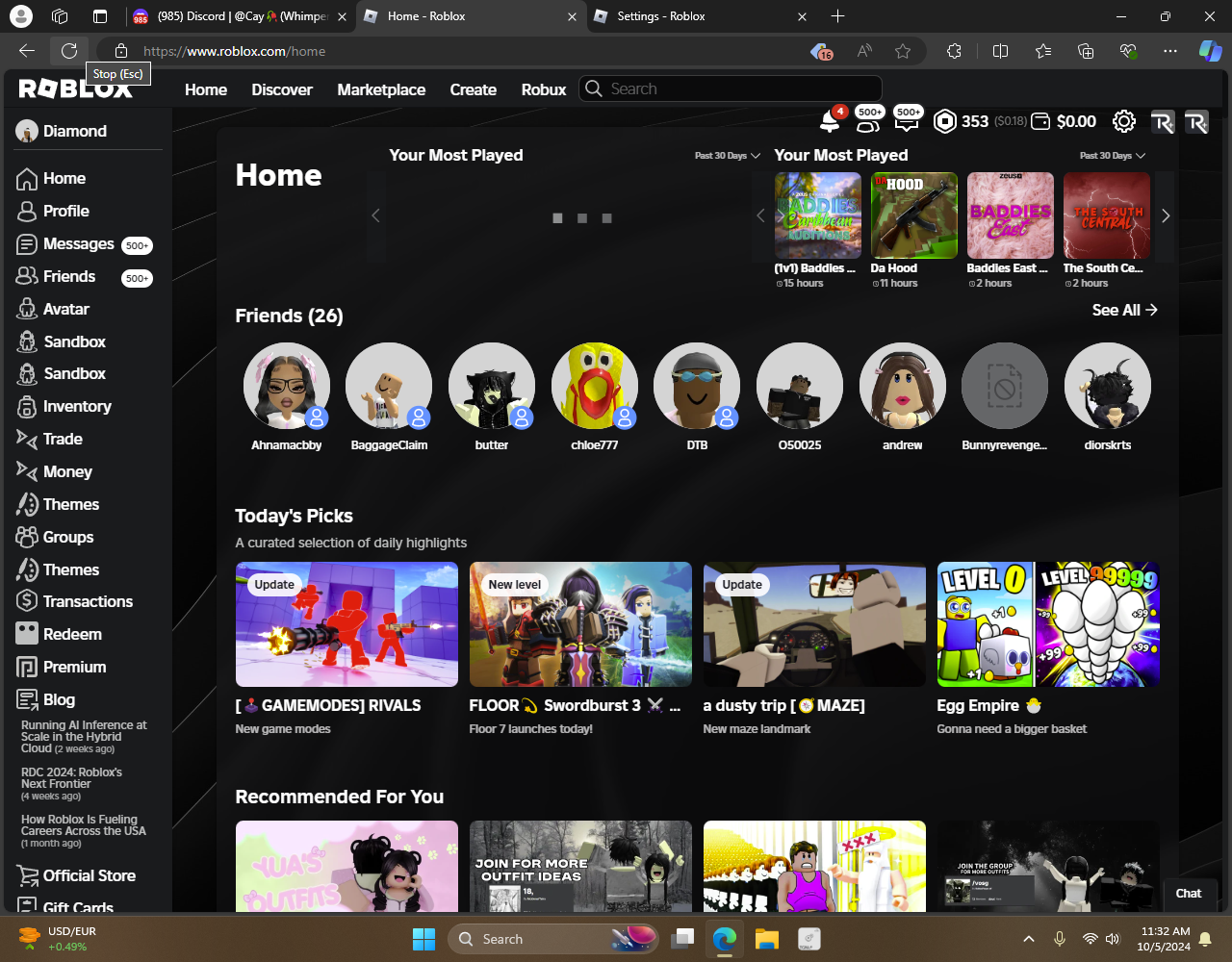Launch File Explorer from the taskbar

pos(766,939)
